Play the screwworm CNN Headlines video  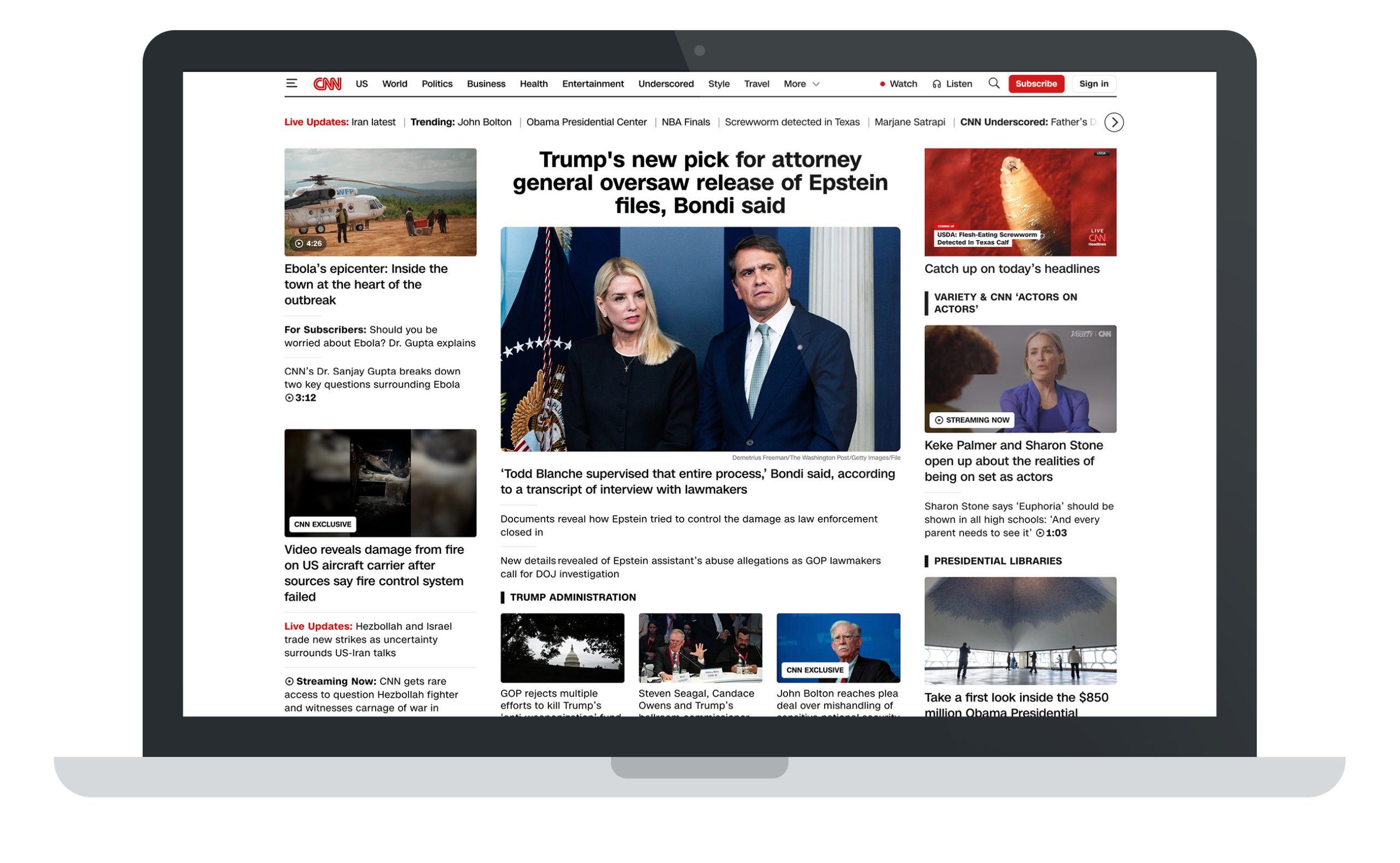(1020, 202)
